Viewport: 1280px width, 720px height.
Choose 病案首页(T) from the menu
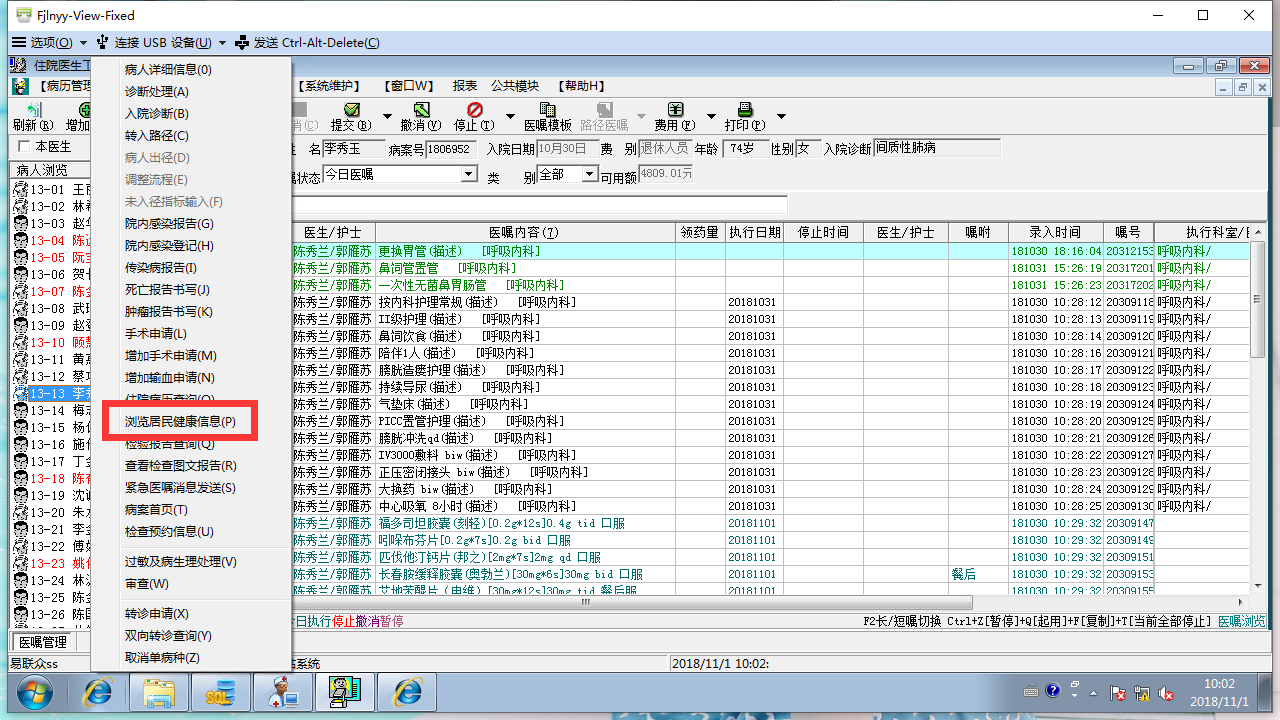(x=190, y=510)
